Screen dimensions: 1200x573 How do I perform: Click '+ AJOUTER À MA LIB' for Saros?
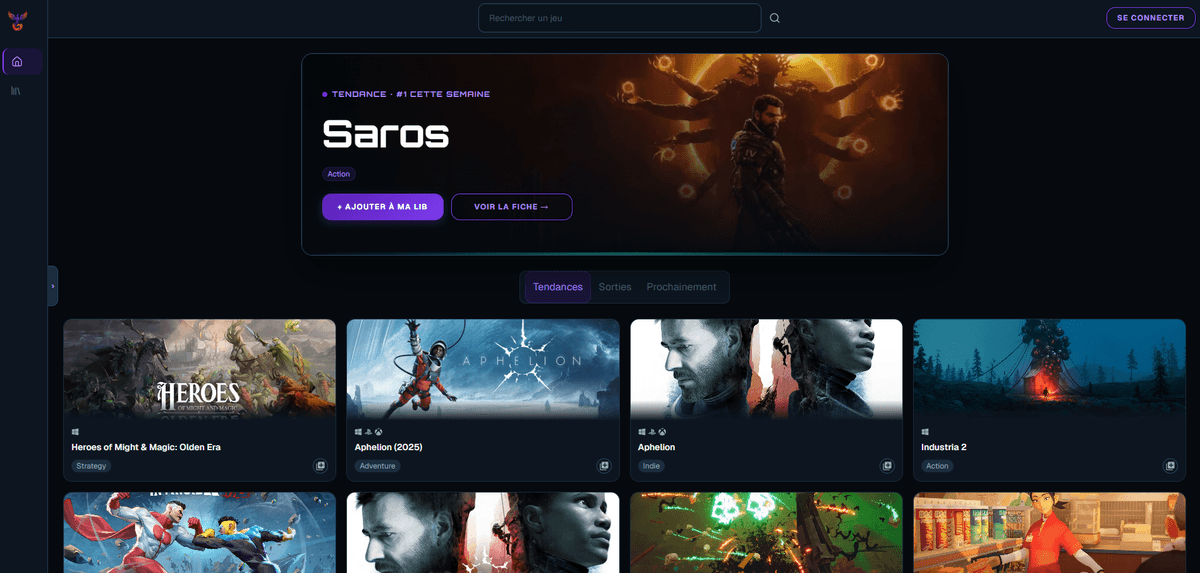pos(382,207)
